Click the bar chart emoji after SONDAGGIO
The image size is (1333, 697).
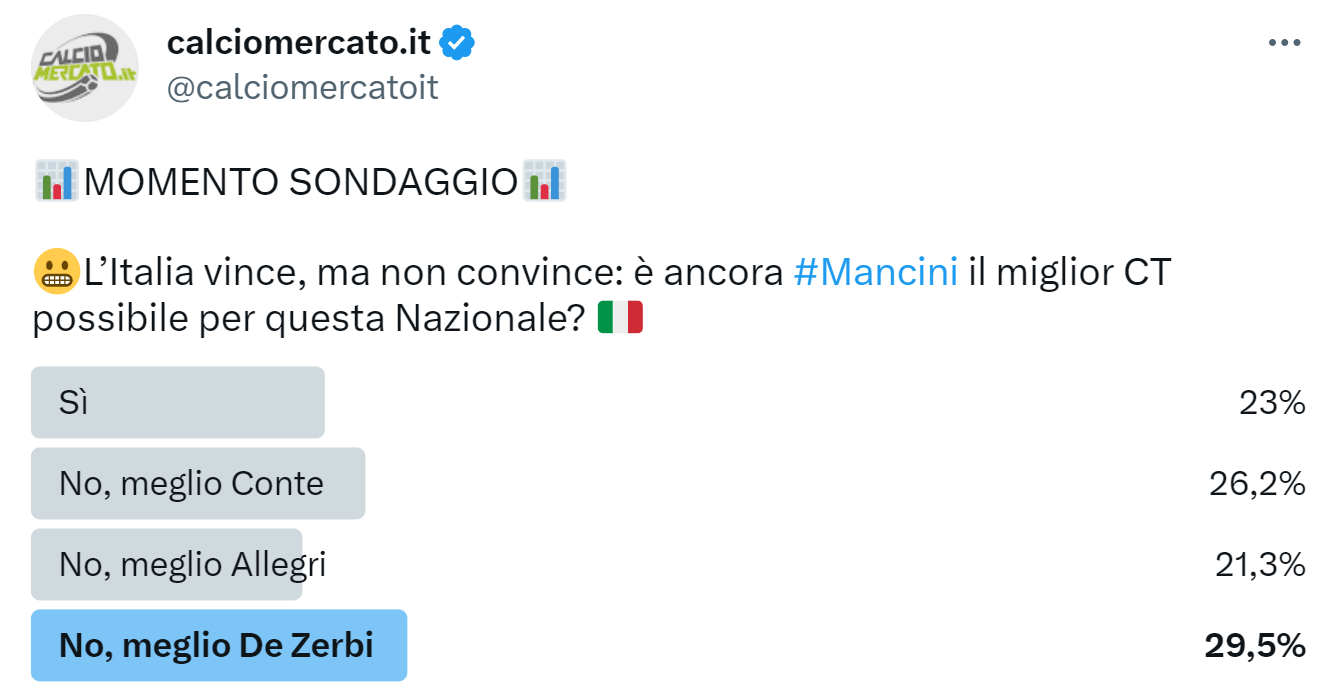tap(545, 181)
